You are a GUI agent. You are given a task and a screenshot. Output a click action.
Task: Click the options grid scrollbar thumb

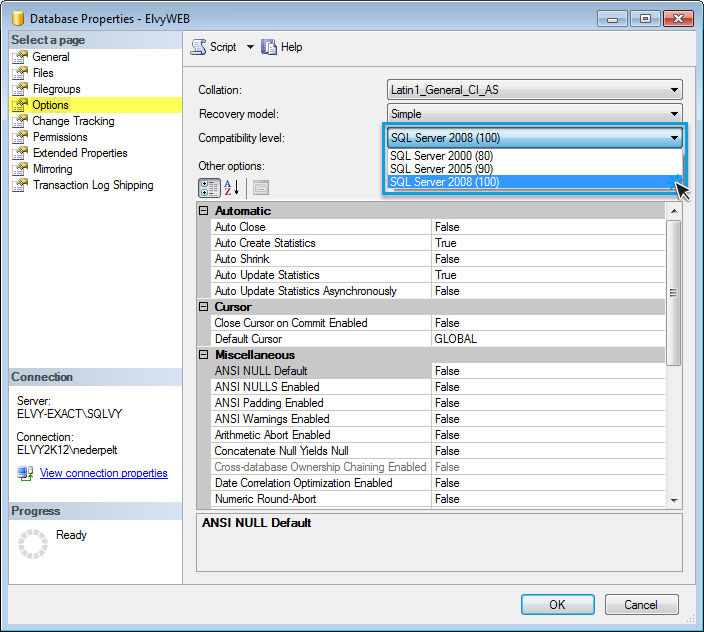point(673,293)
